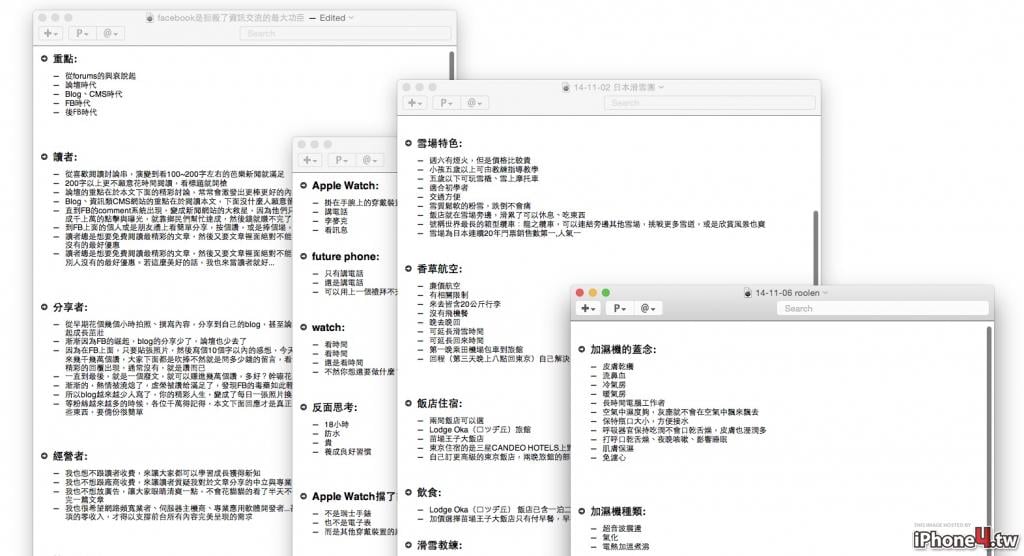1024x556 pixels.
Task: Select 暖氣房 row in roolen outline
Action: tap(613, 394)
